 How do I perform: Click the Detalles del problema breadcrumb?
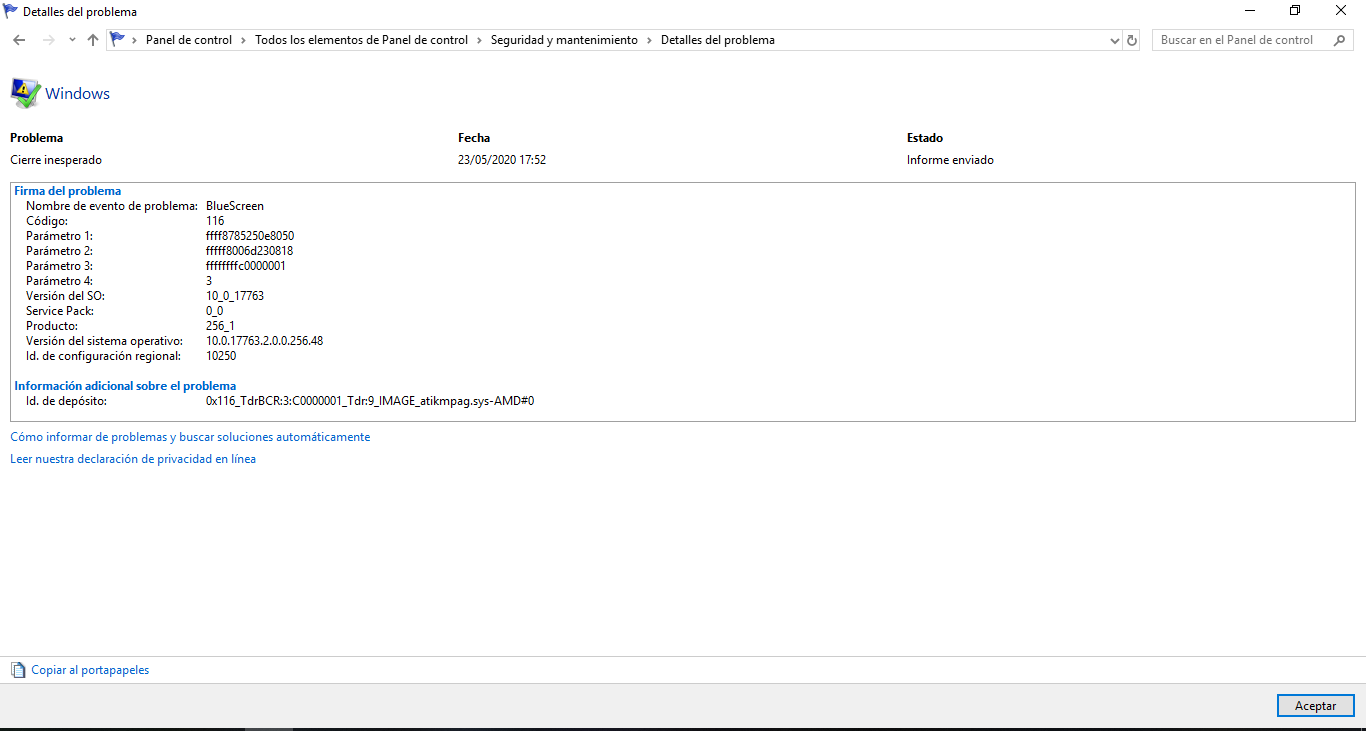[718, 40]
